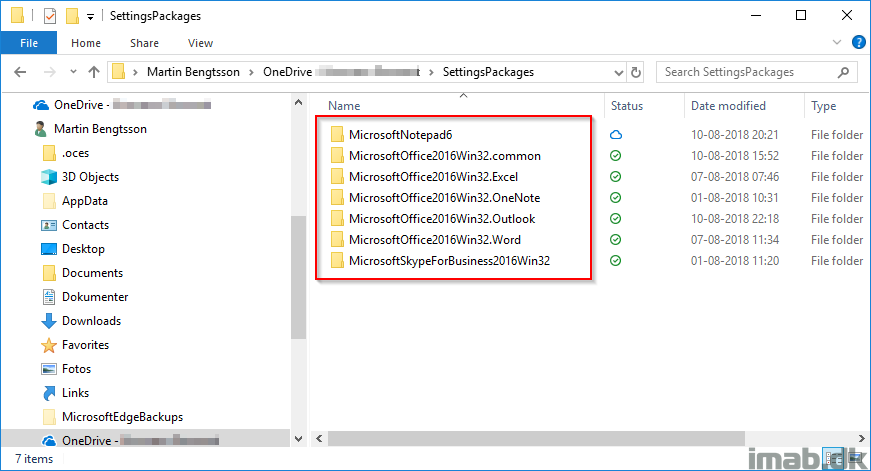Open AppData in navigation pane
This screenshot has height=471, width=871.
(x=74, y=201)
